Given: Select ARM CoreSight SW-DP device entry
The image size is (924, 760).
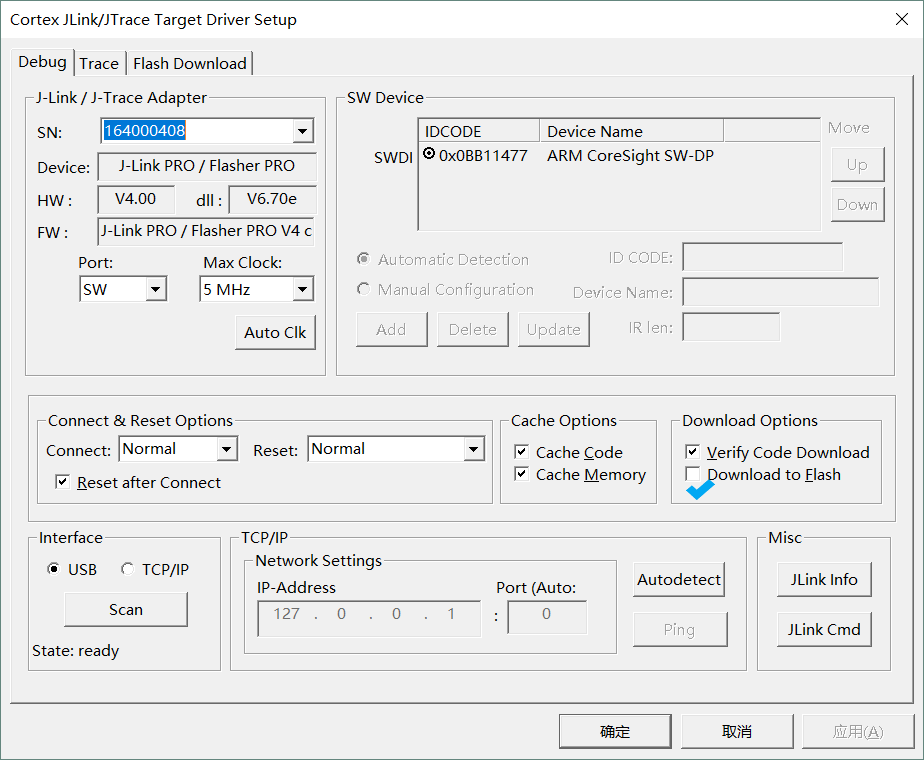Looking at the screenshot, I should pos(630,156).
